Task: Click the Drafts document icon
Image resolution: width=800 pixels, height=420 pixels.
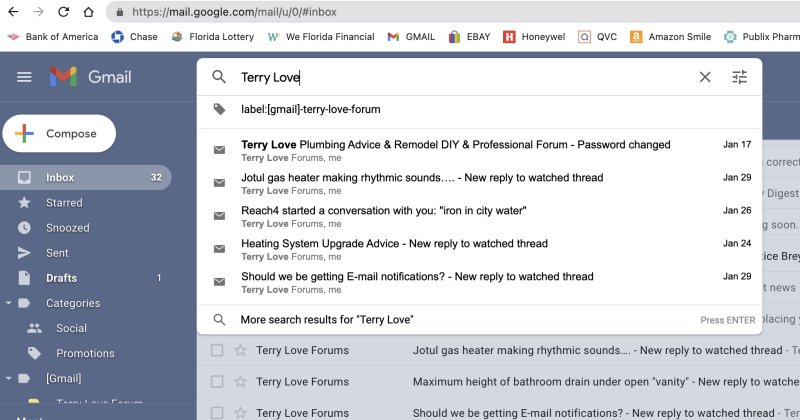Action: coord(24,278)
